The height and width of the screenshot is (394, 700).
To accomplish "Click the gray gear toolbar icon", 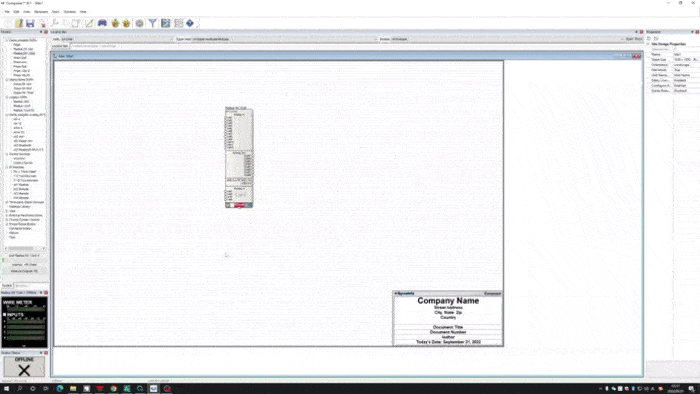I will coord(140,23).
